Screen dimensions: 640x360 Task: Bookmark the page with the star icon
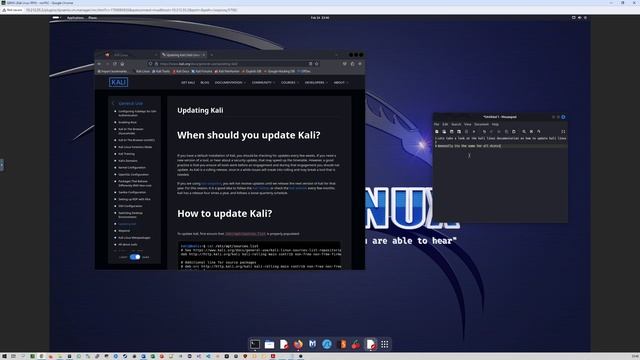click(x=316, y=64)
